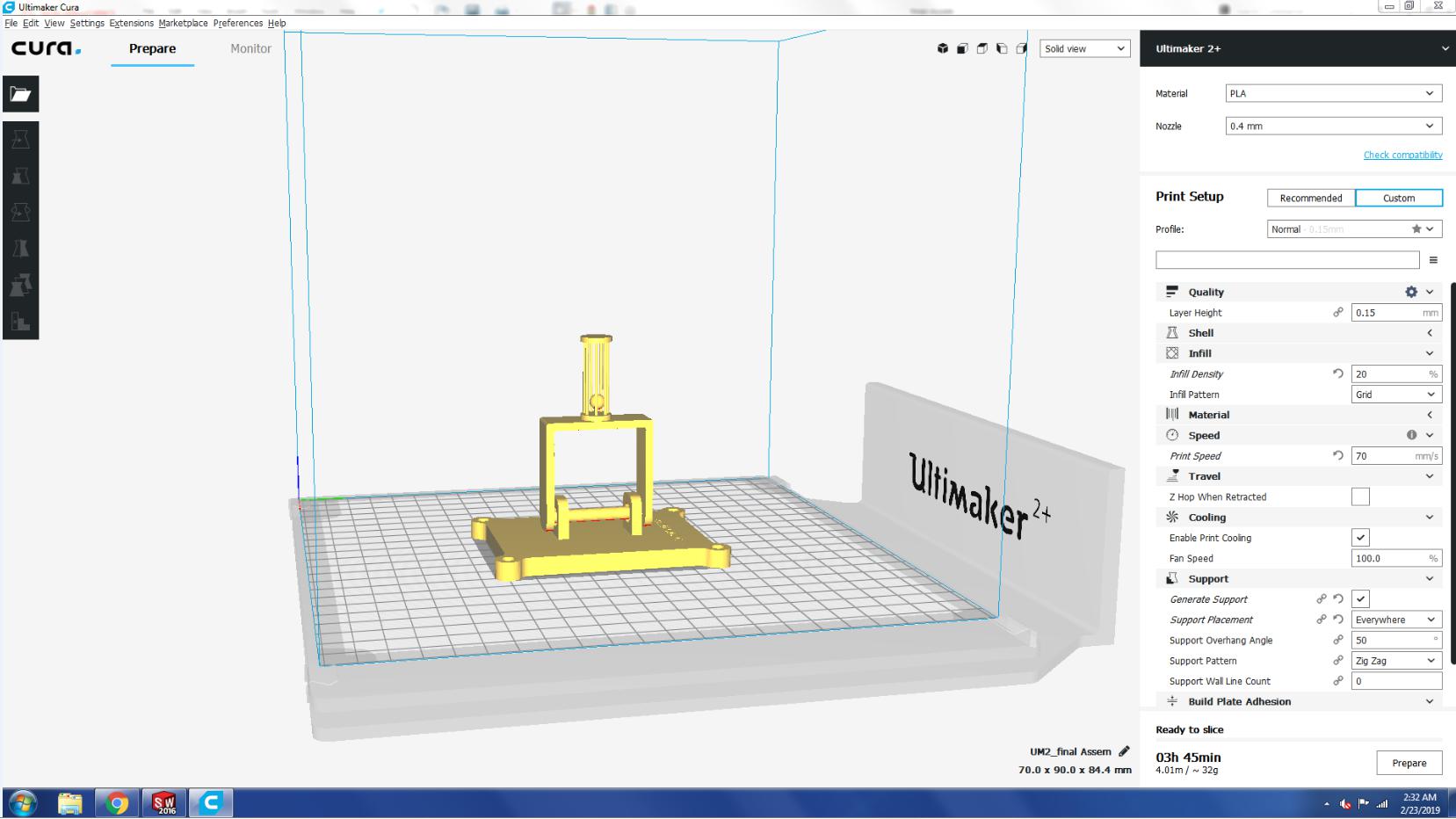This screenshot has width=1456, height=819.
Task: Select the Scale tool in left toolbar
Action: pos(20,176)
